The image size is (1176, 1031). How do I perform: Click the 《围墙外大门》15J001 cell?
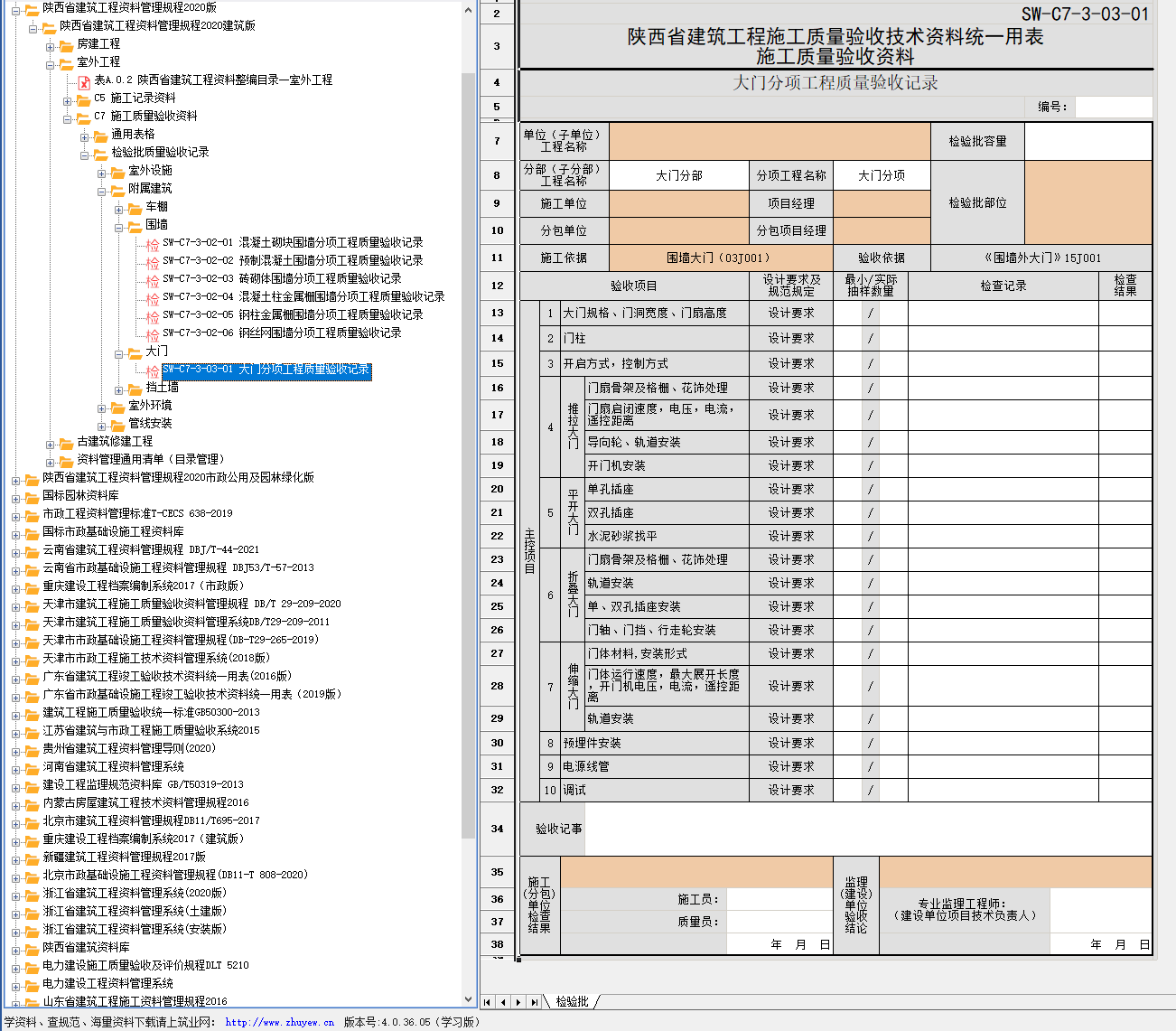[x=1041, y=258]
